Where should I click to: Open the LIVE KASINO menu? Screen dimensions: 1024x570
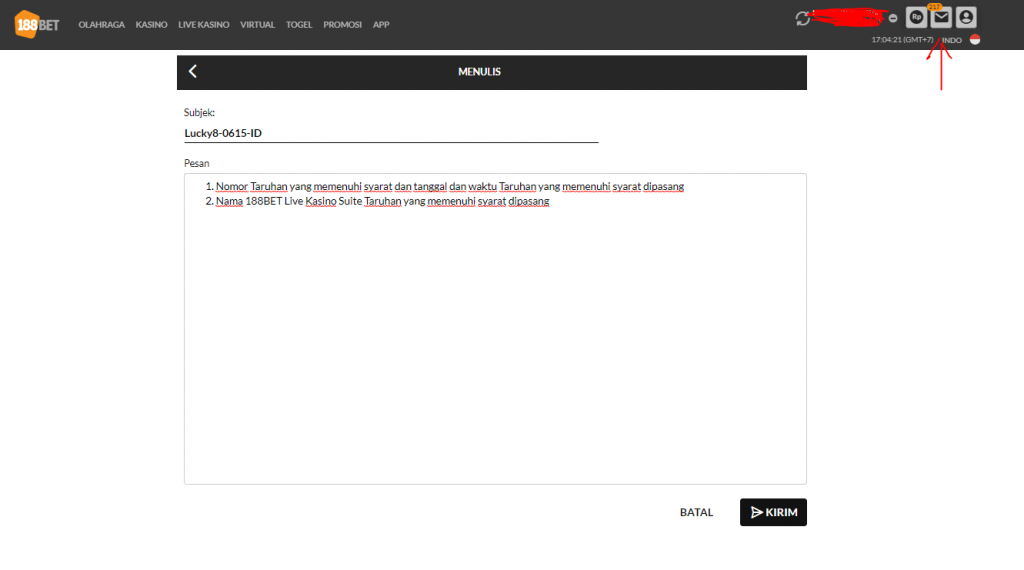(204, 25)
